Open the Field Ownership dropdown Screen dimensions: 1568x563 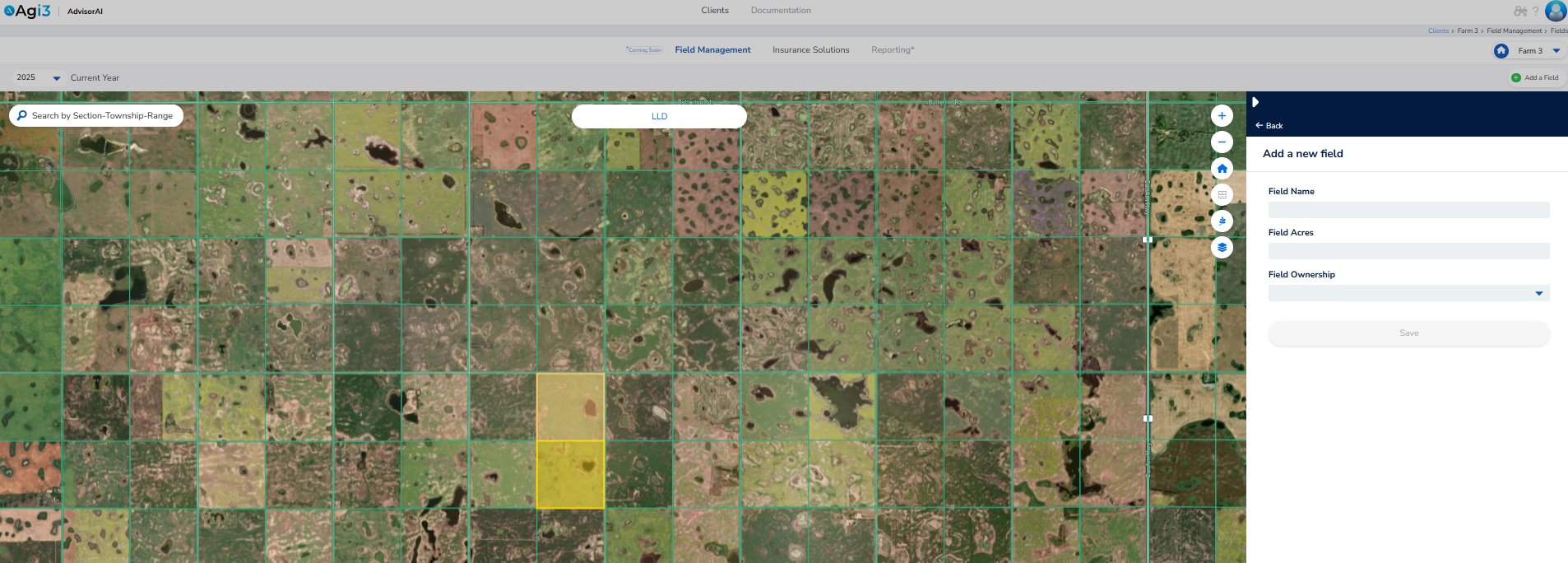coord(1408,293)
